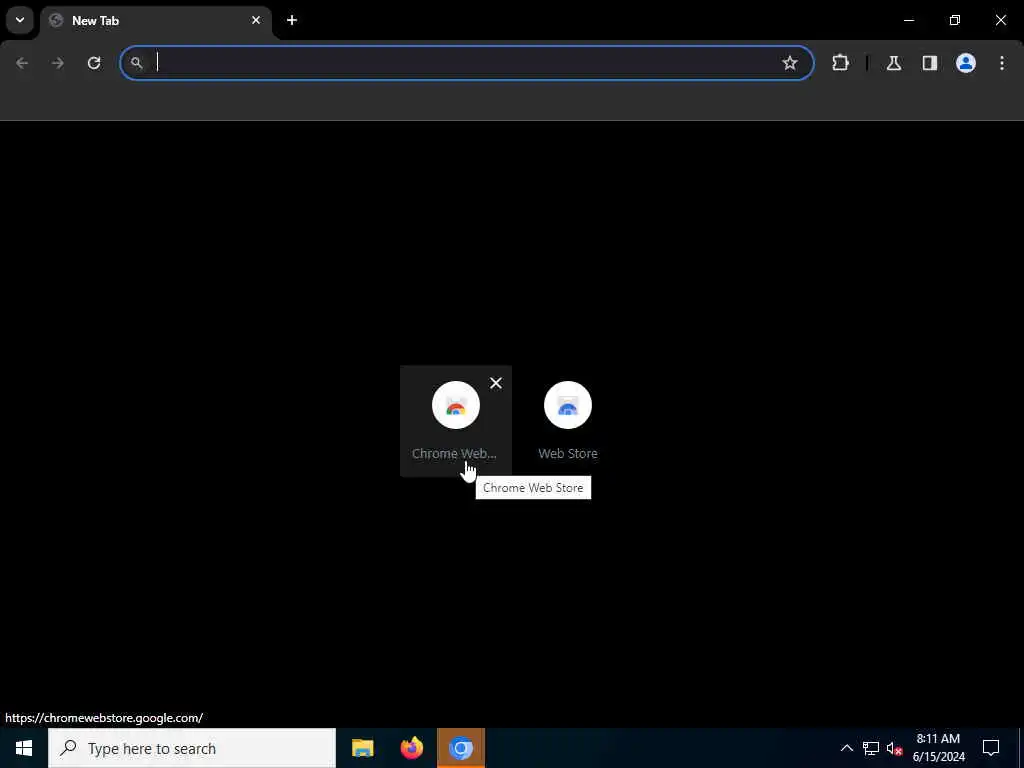Image resolution: width=1024 pixels, height=768 pixels.
Task: Open the tab search dropdown arrow
Action: 20,20
